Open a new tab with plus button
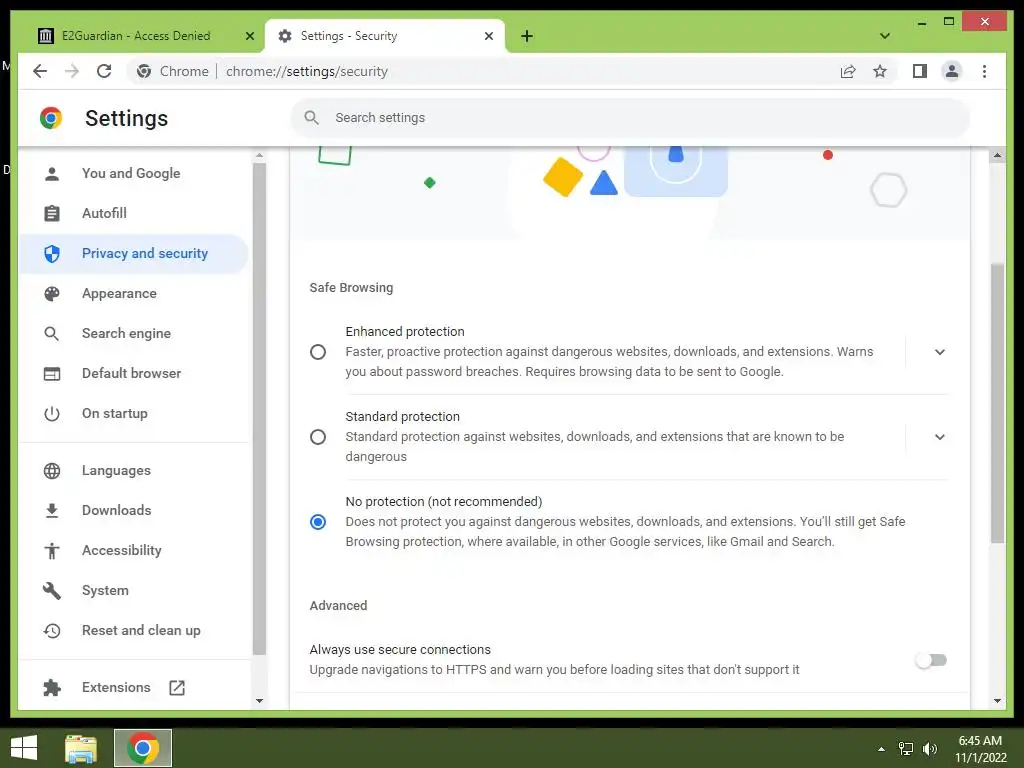The width and height of the screenshot is (1024, 768). [x=527, y=36]
